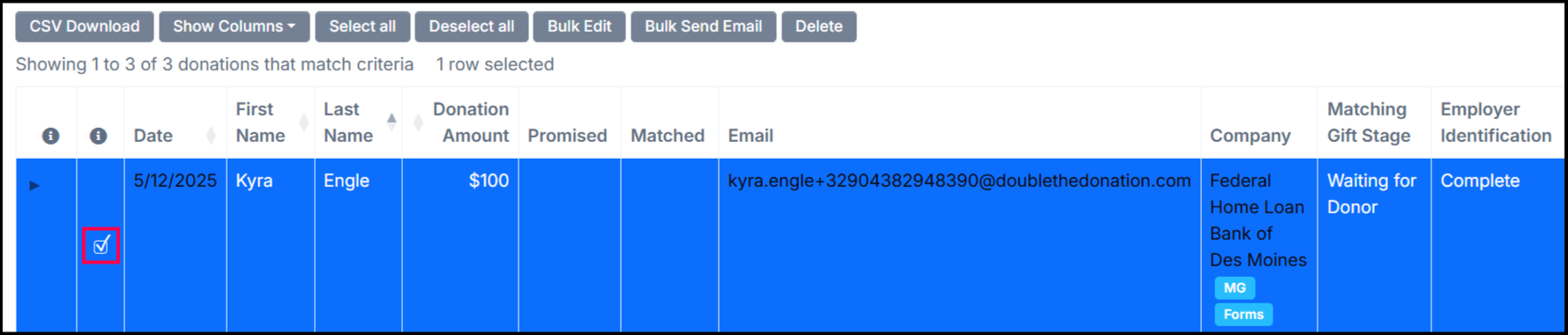This screenshot has width=1568, height=335.
Task: Click the Bulk Send Email button
Action: pos(704,26)
